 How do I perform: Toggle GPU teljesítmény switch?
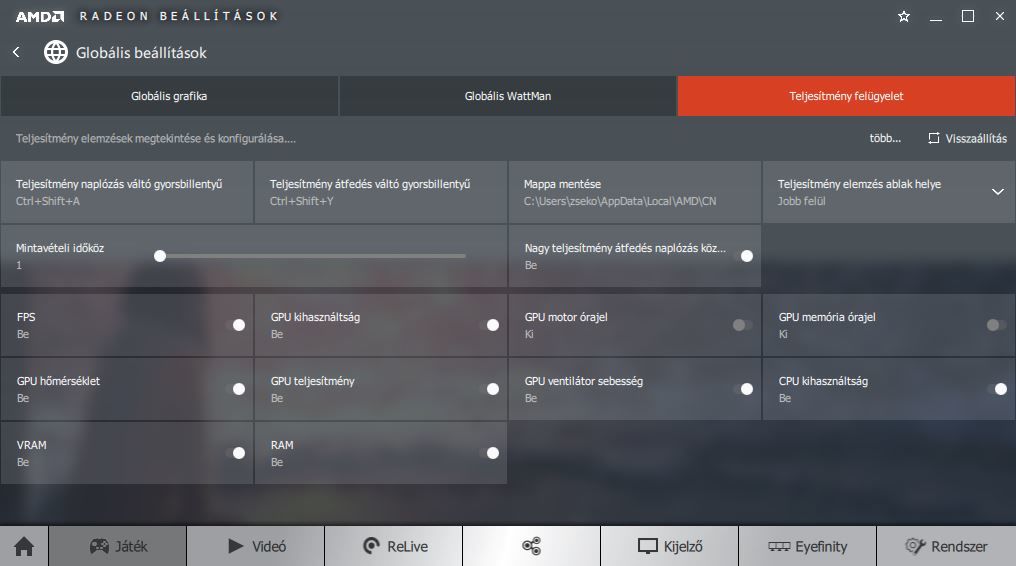[x=489, y=389]
